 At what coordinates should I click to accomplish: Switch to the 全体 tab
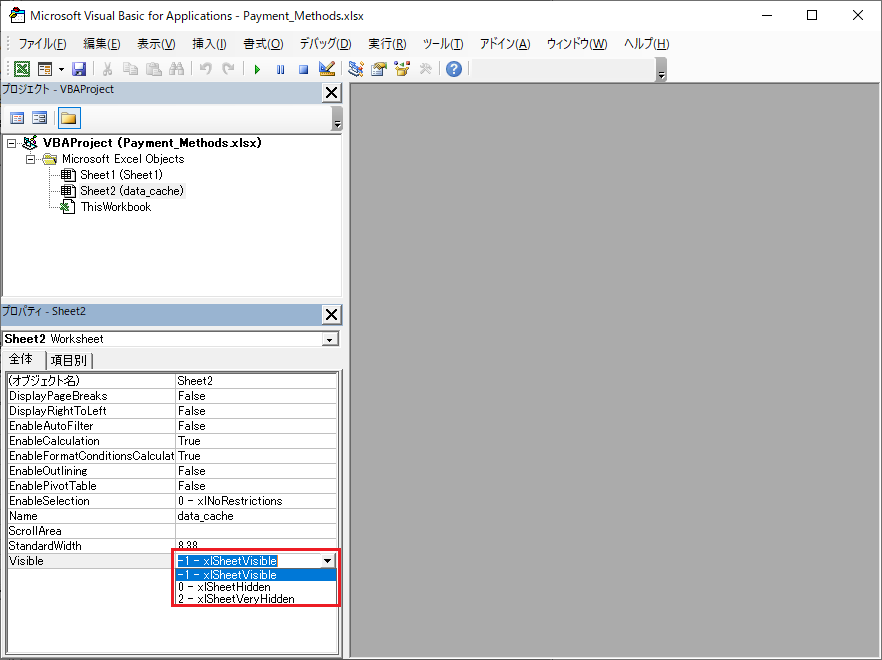[x=21, y=360]
